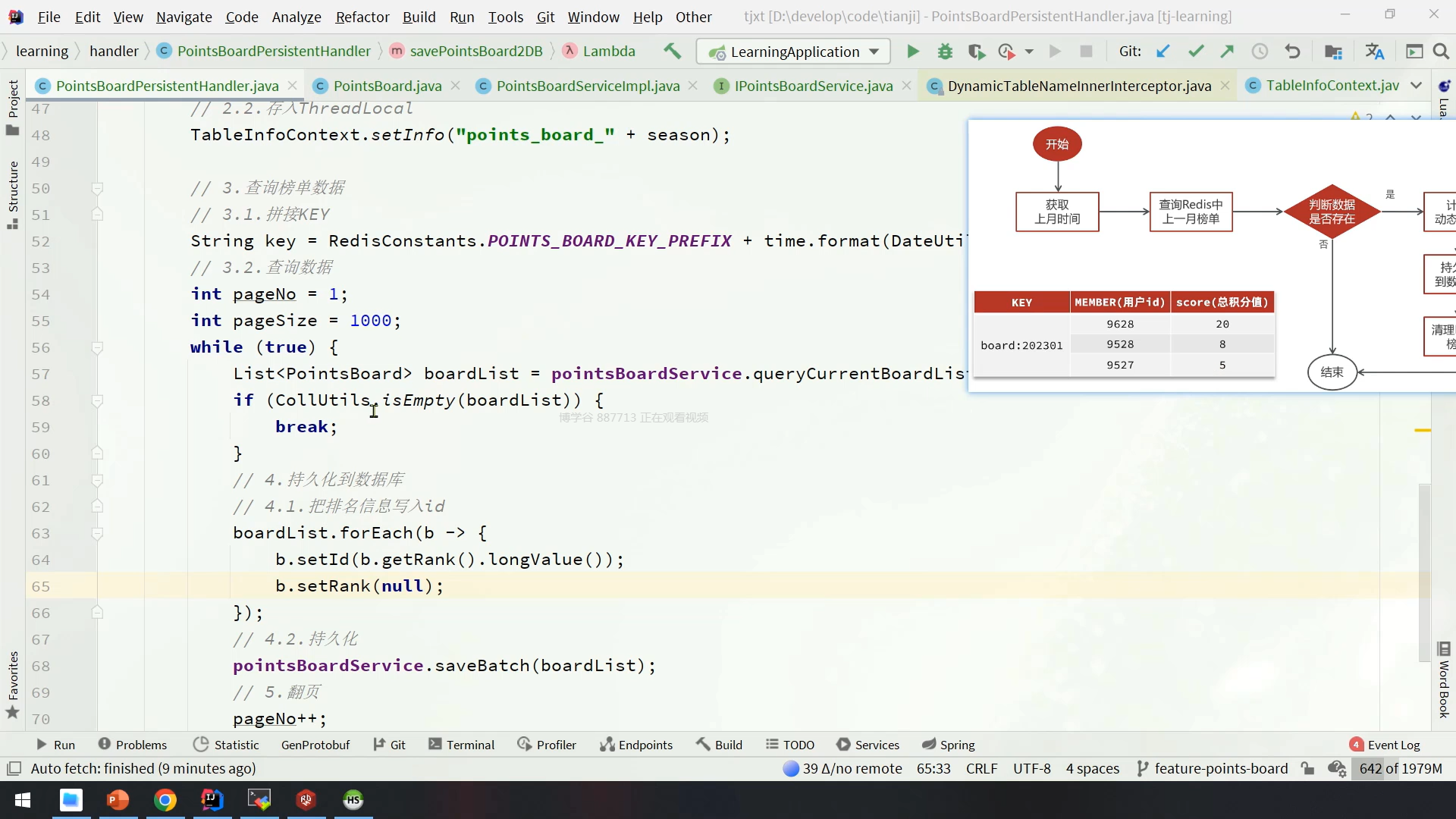
Task: Click Git commit checkmark icon
Action: pos(1196,52)
